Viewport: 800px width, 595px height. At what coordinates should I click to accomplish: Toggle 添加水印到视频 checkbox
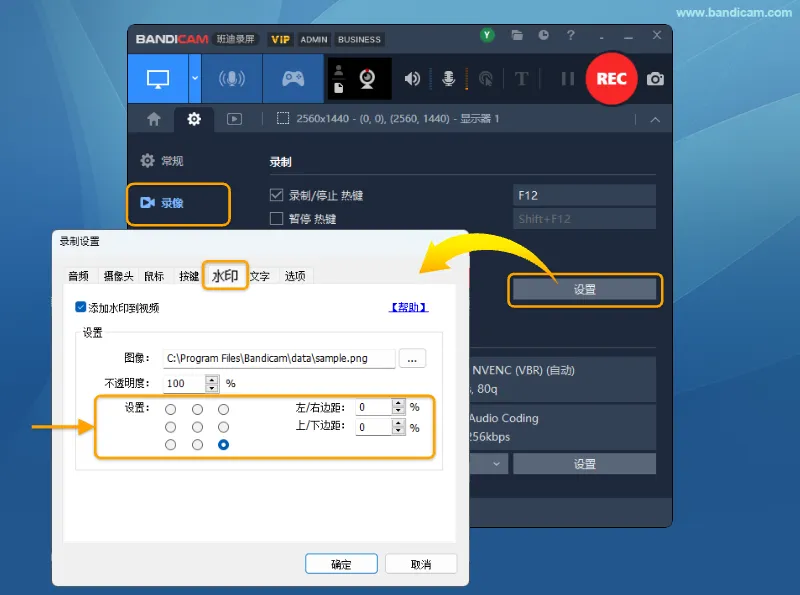[x=80, y=307]
